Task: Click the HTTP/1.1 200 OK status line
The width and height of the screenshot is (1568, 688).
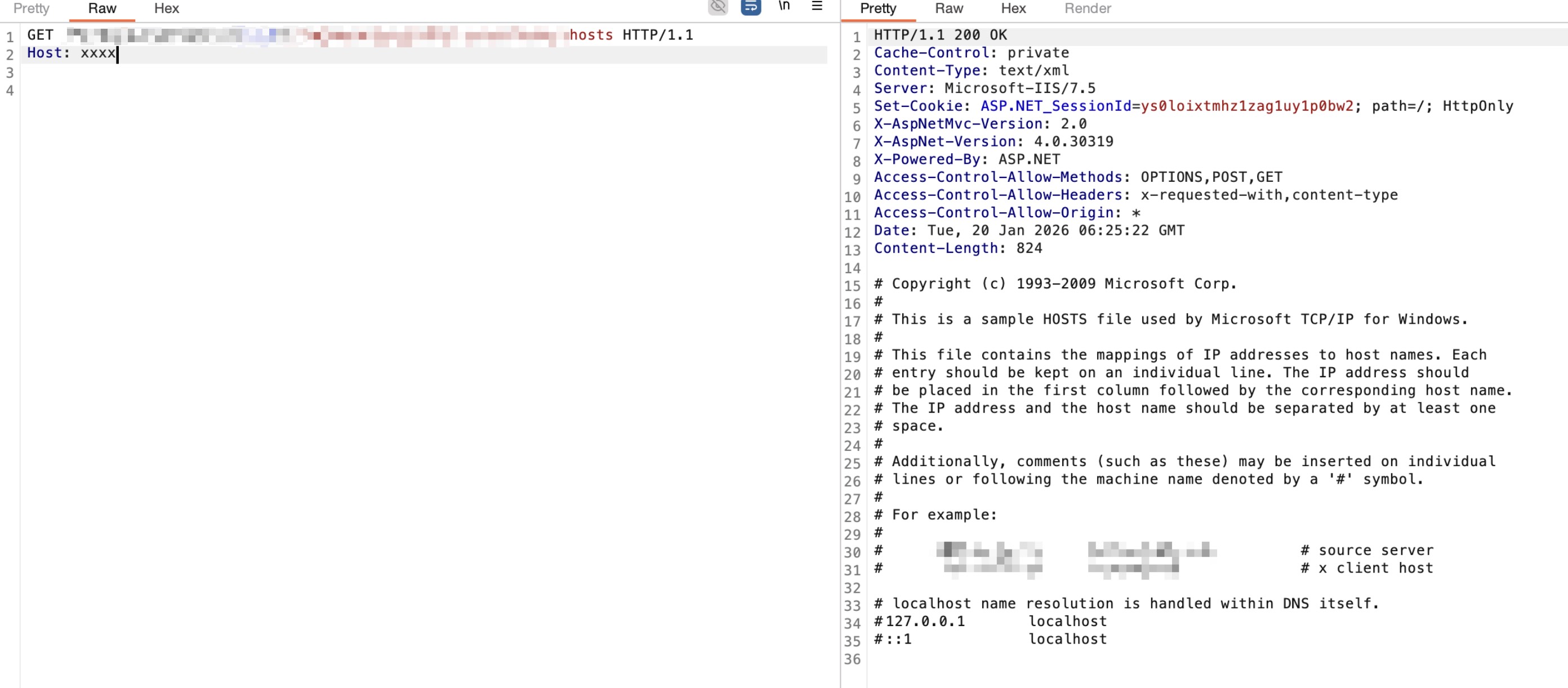Action: pyautogui.click(x=940, y=35)
